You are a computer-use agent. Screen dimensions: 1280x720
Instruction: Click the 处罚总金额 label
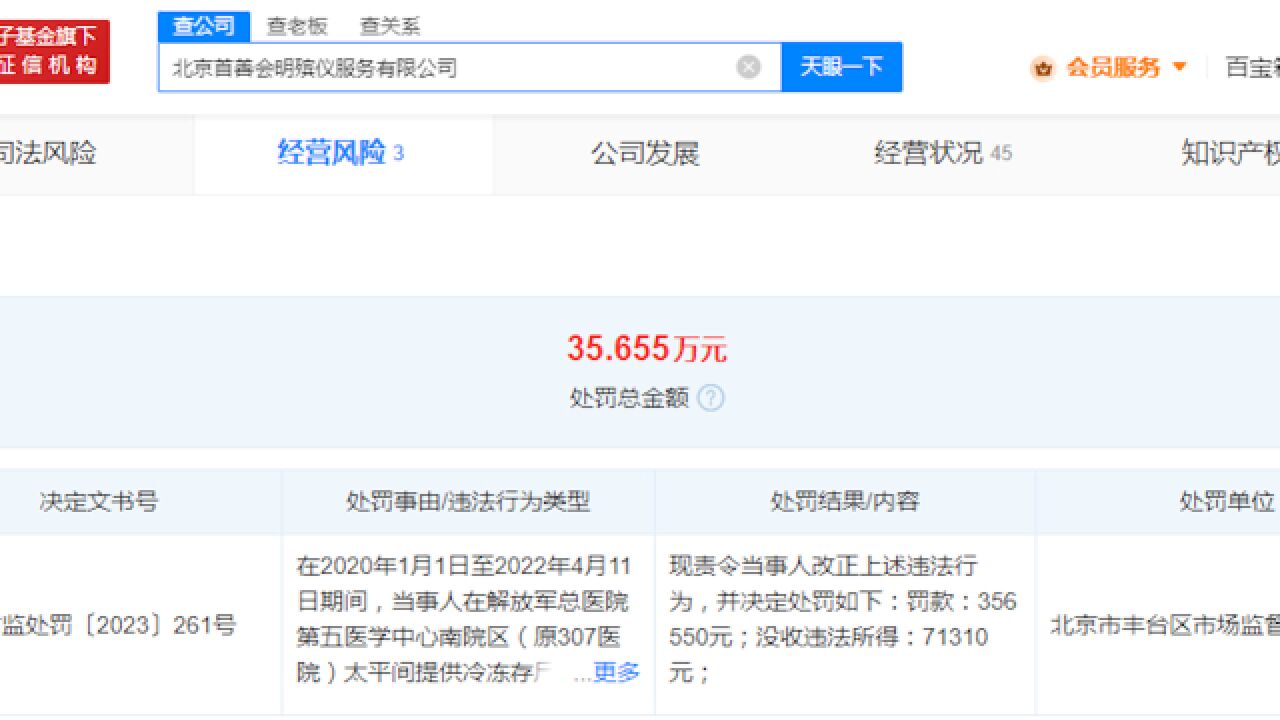tap(629, 398)
